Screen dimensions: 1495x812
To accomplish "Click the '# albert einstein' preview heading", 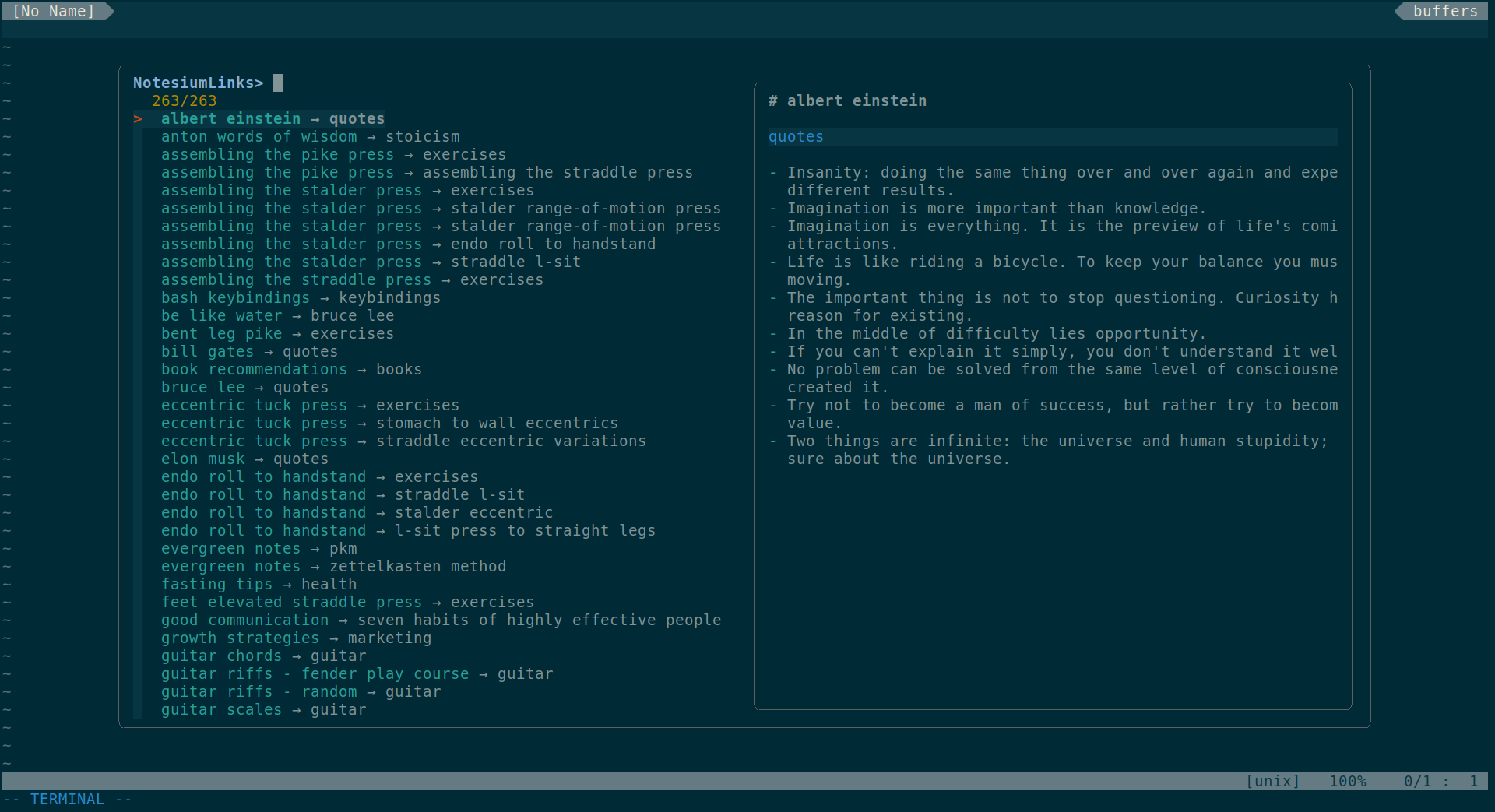I will (847, 100).
